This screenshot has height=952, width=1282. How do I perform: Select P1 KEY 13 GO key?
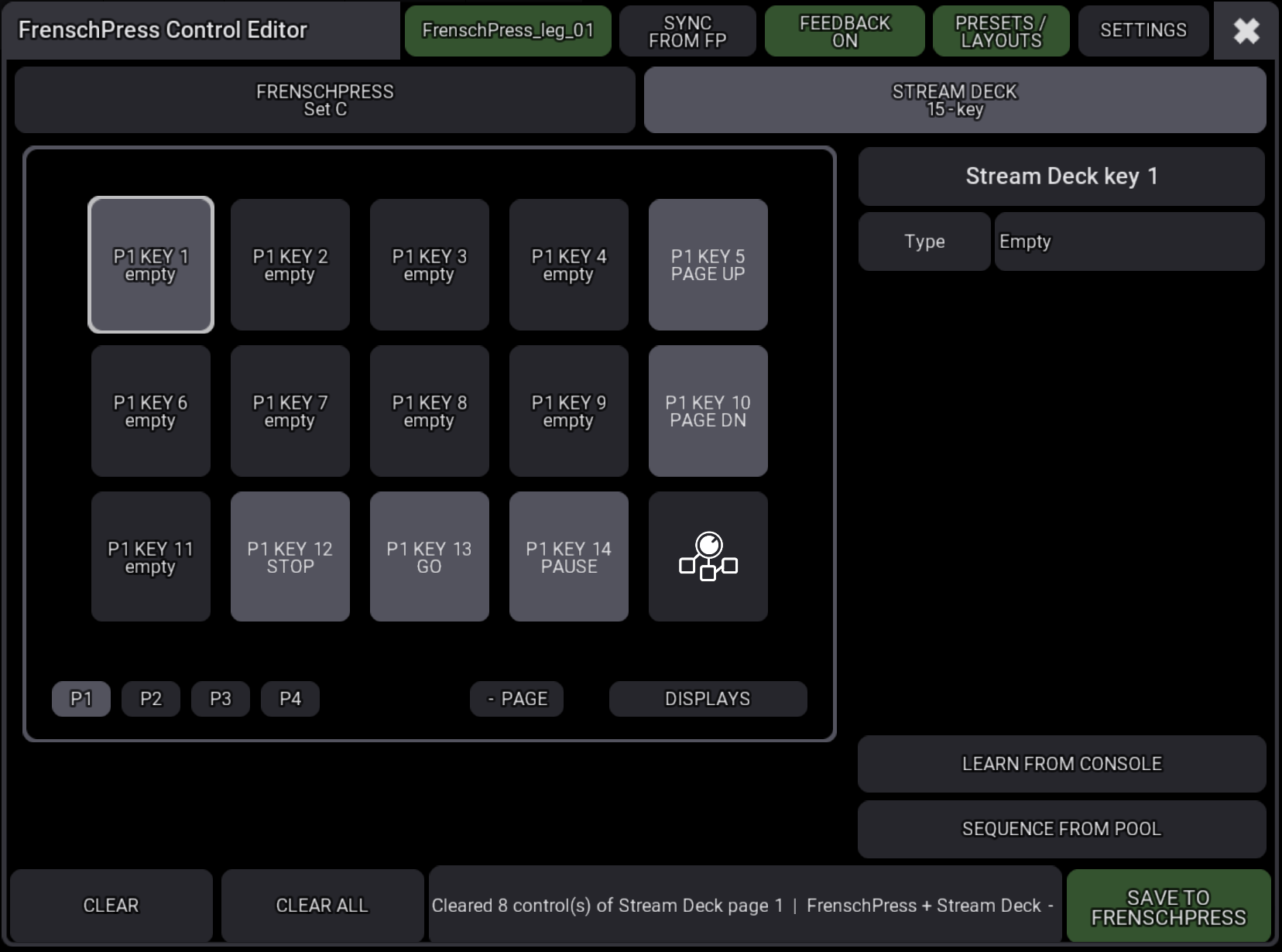(430, 556)
